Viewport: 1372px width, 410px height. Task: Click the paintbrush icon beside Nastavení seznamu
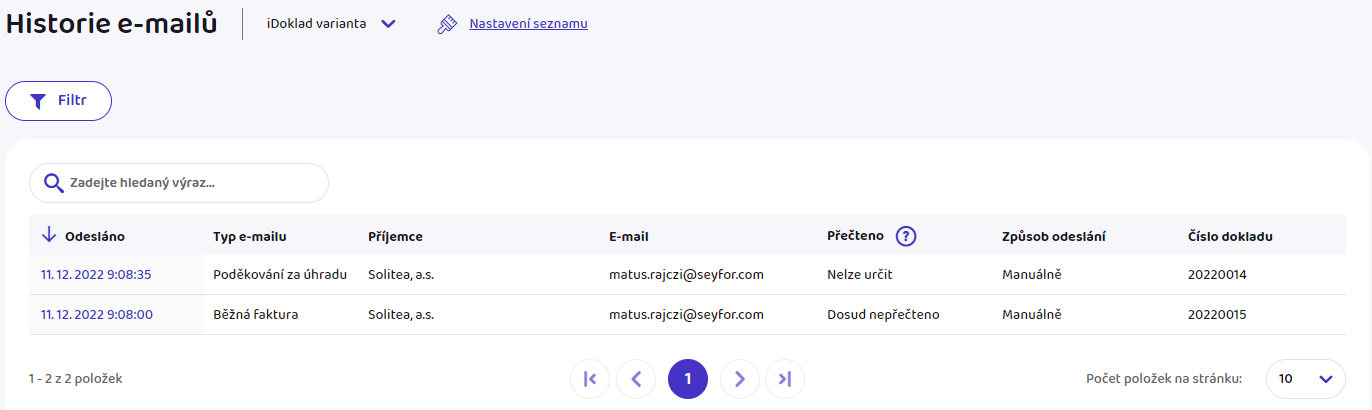point(447,24)
